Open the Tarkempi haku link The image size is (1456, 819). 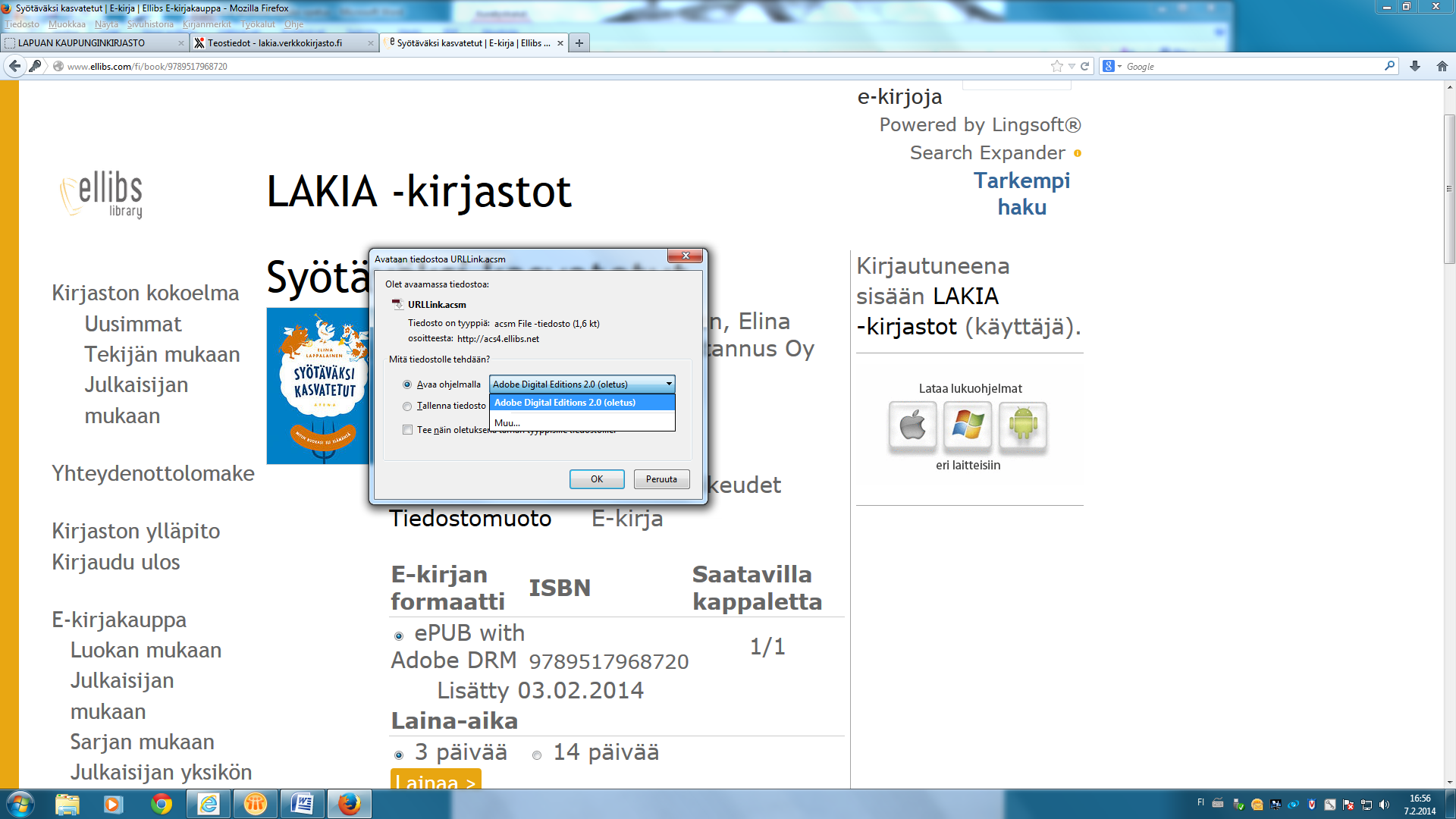(x=1021, y=194)
